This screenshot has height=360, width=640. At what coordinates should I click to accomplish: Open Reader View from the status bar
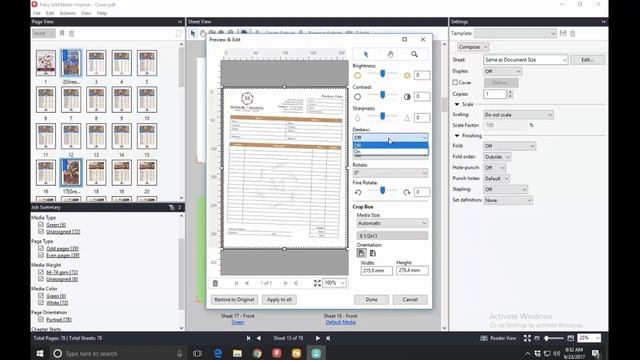pos(498,338)
